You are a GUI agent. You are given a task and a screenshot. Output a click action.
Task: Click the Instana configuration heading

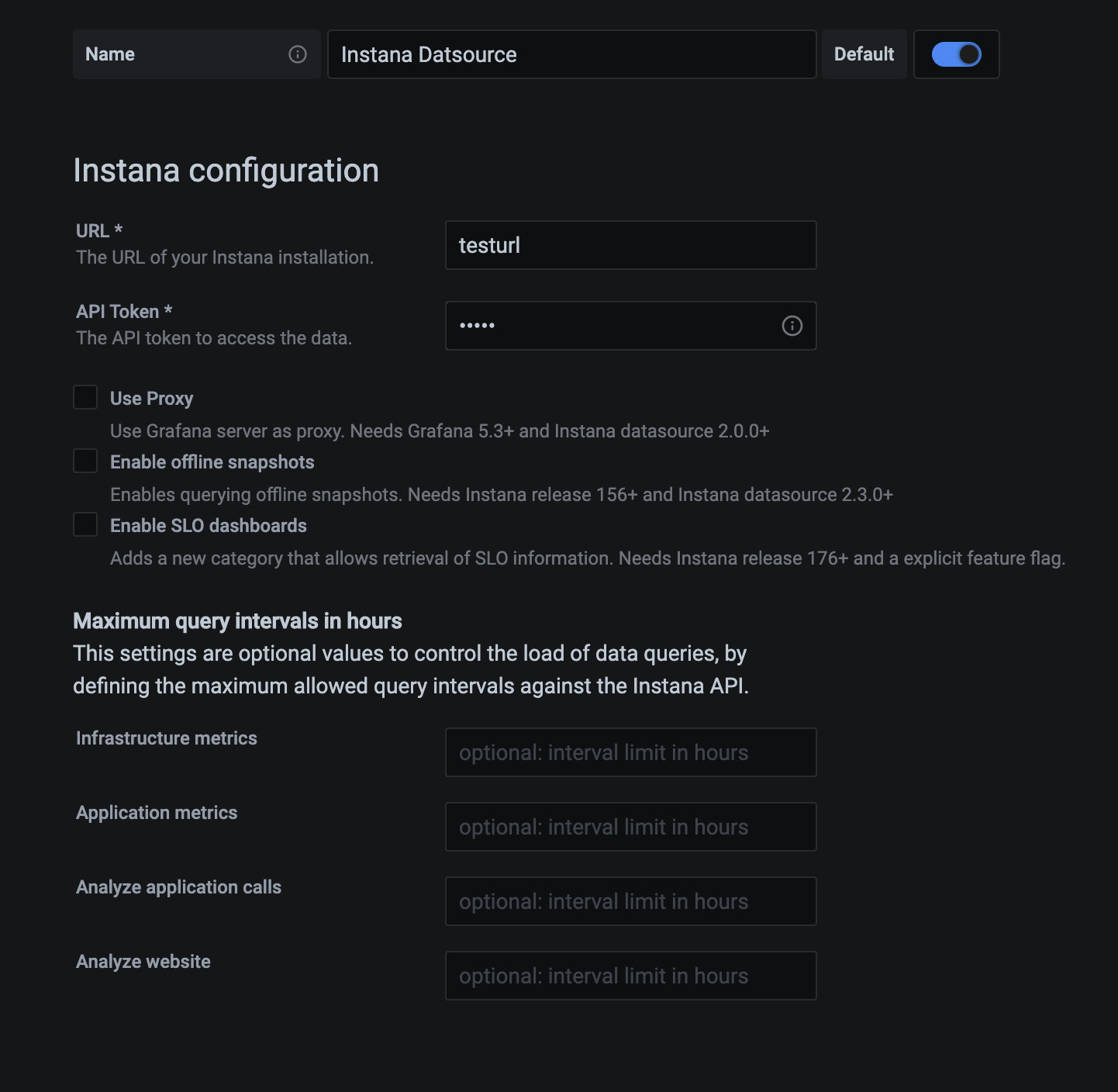pyautogui.click(x=226, y=171)
